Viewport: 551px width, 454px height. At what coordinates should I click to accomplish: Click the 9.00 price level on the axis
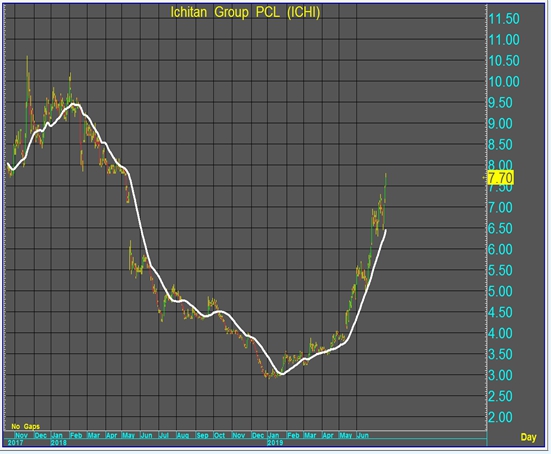click(x=501, y=123)
